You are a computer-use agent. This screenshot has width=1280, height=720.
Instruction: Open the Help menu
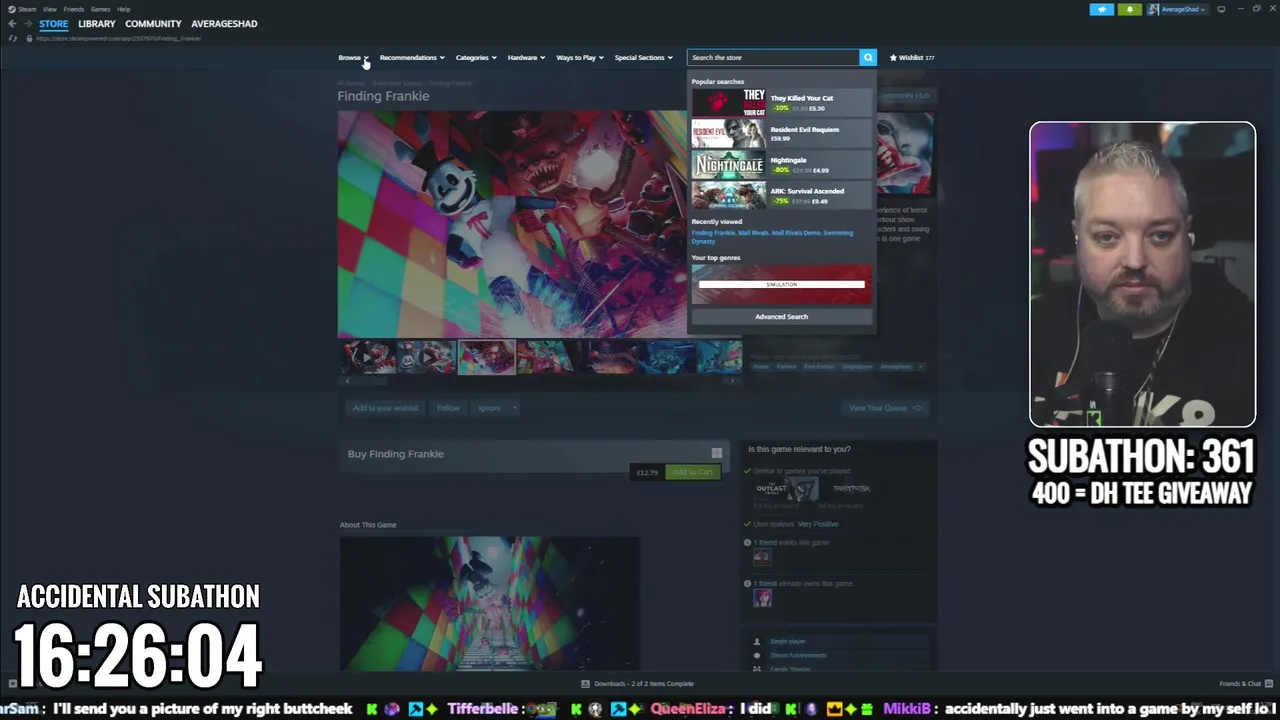124,9
